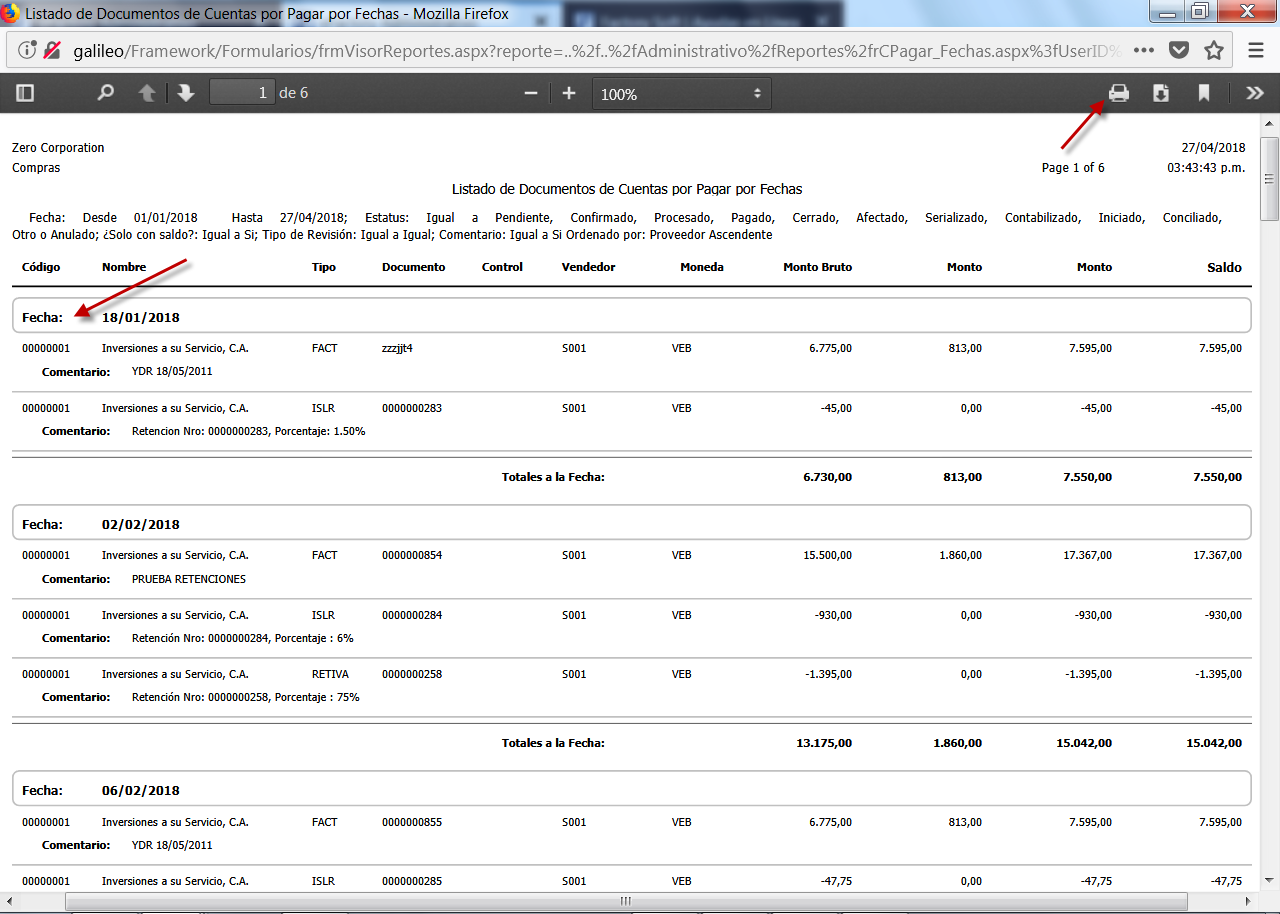Open the Firefox hamburger menu
Image resolution: width=1280 pixels, height=914 pixels.
coord(1256,50)
